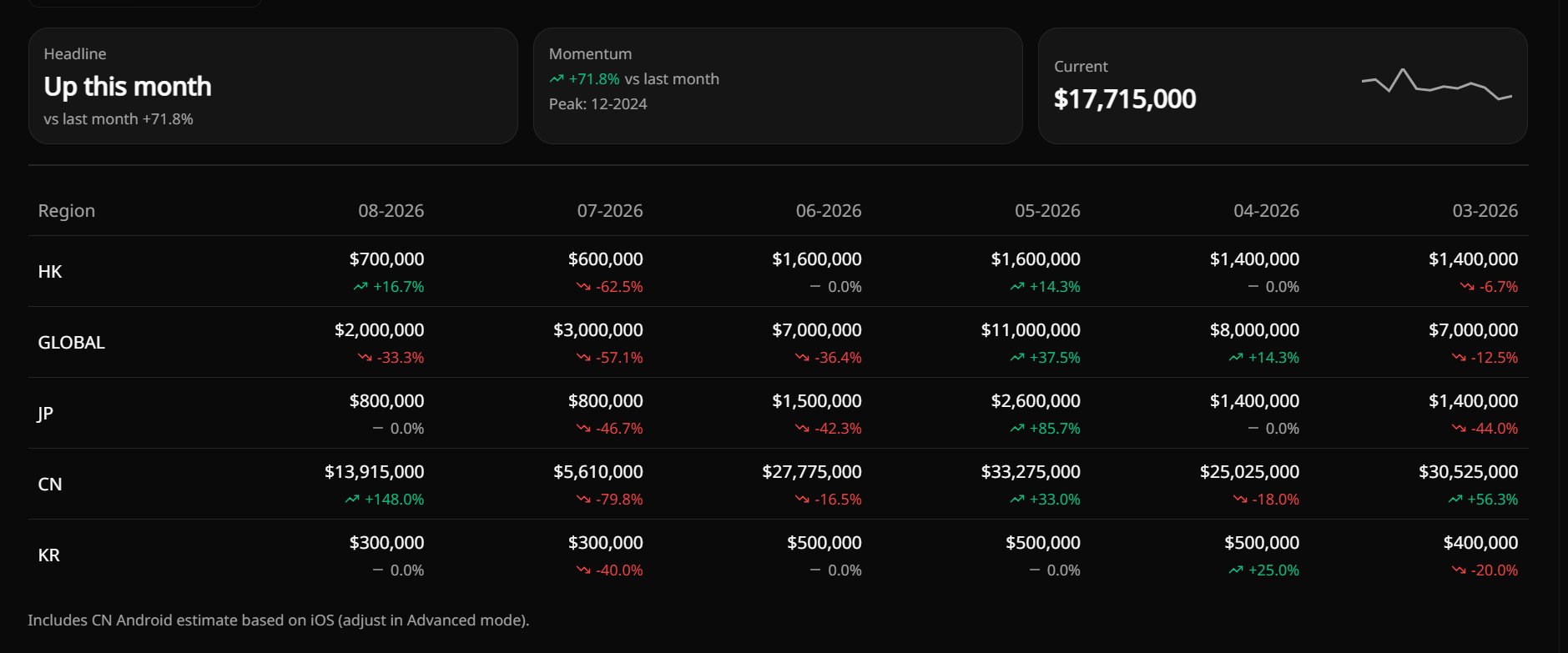The height and width of the screenshot is (653, 1568).
Task: Click GLOBAL 08-2026 red downtrend arrow icon
Action: pyautogui.click(x=365, y=358)
